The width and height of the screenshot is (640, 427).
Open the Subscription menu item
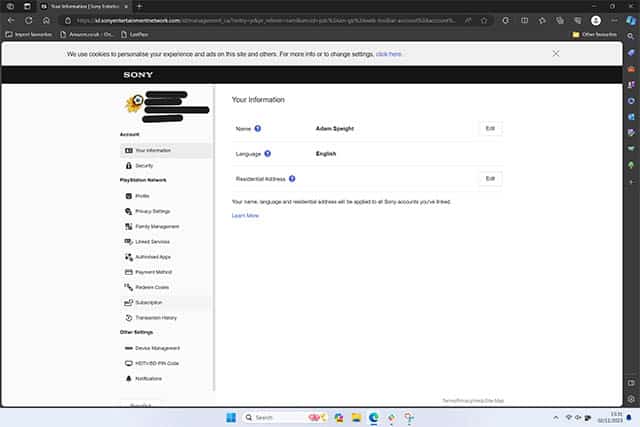coord(148,302)
